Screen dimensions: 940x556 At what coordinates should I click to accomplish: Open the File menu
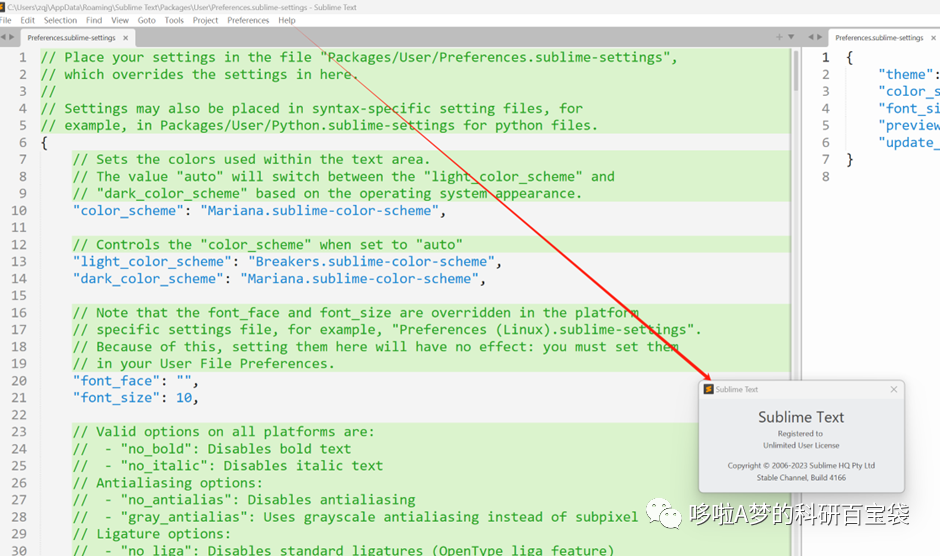[5, 20]
